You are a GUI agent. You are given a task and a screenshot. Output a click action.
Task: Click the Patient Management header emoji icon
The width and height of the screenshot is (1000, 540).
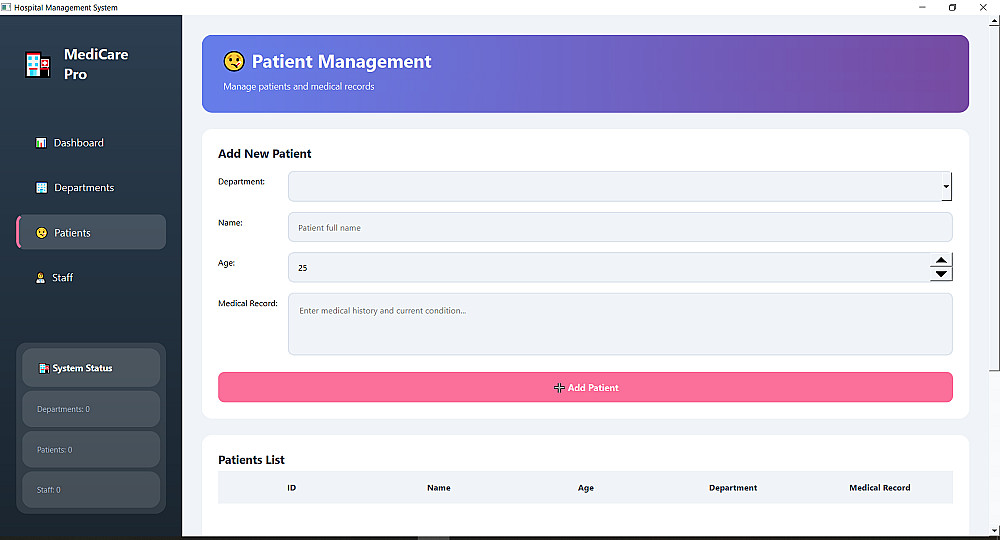point(234,62)
